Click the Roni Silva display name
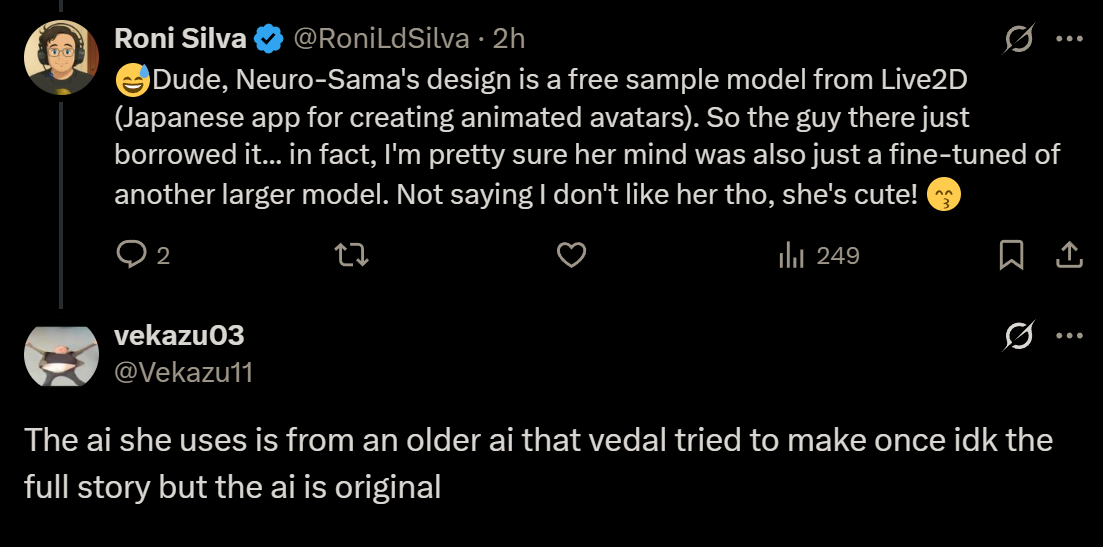 coord(180,39)
